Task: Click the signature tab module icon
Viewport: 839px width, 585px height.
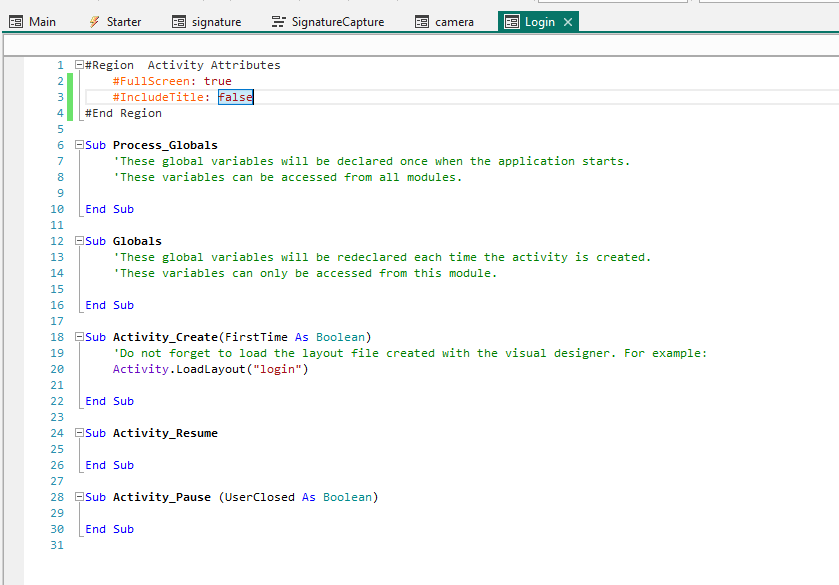Action: coord(179,22)
